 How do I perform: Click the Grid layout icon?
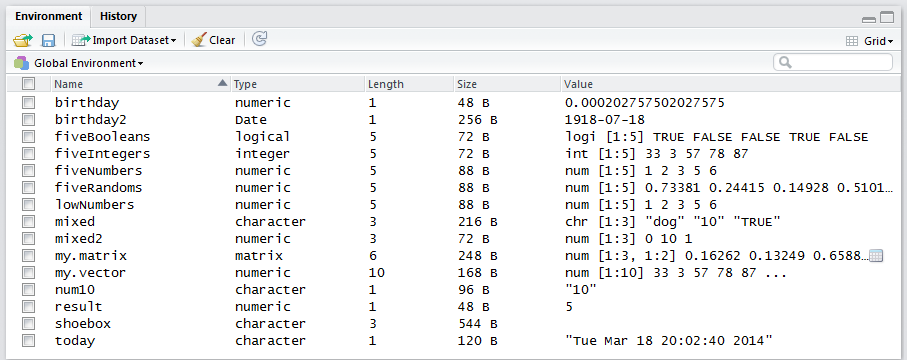click(851, 41)
